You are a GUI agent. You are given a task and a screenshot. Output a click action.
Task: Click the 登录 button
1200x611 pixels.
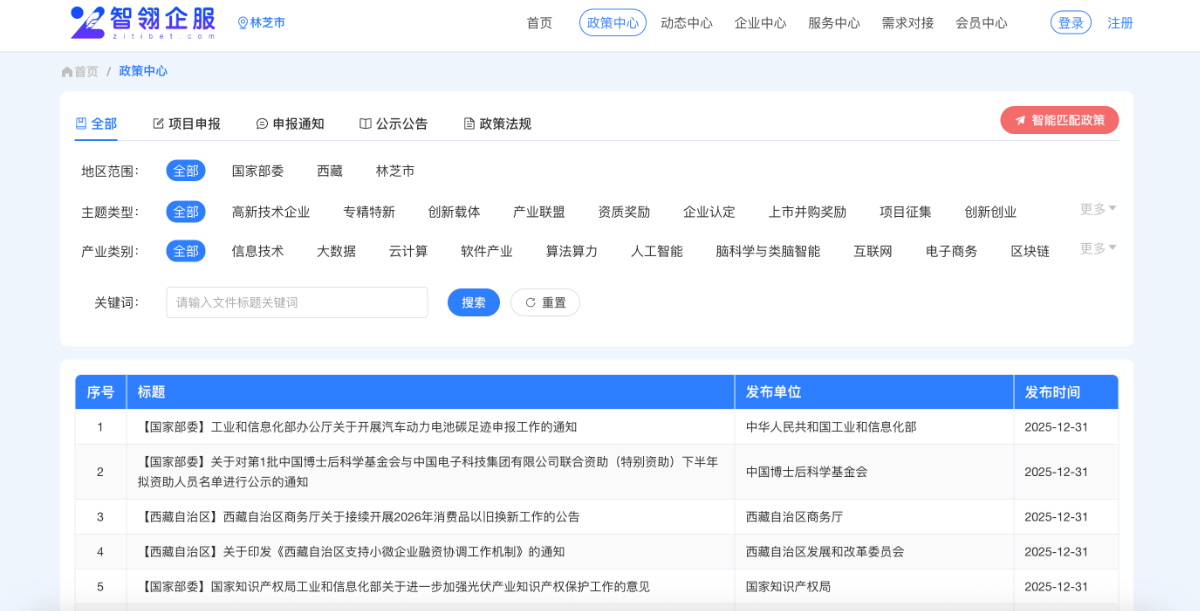pos(1070,23)
